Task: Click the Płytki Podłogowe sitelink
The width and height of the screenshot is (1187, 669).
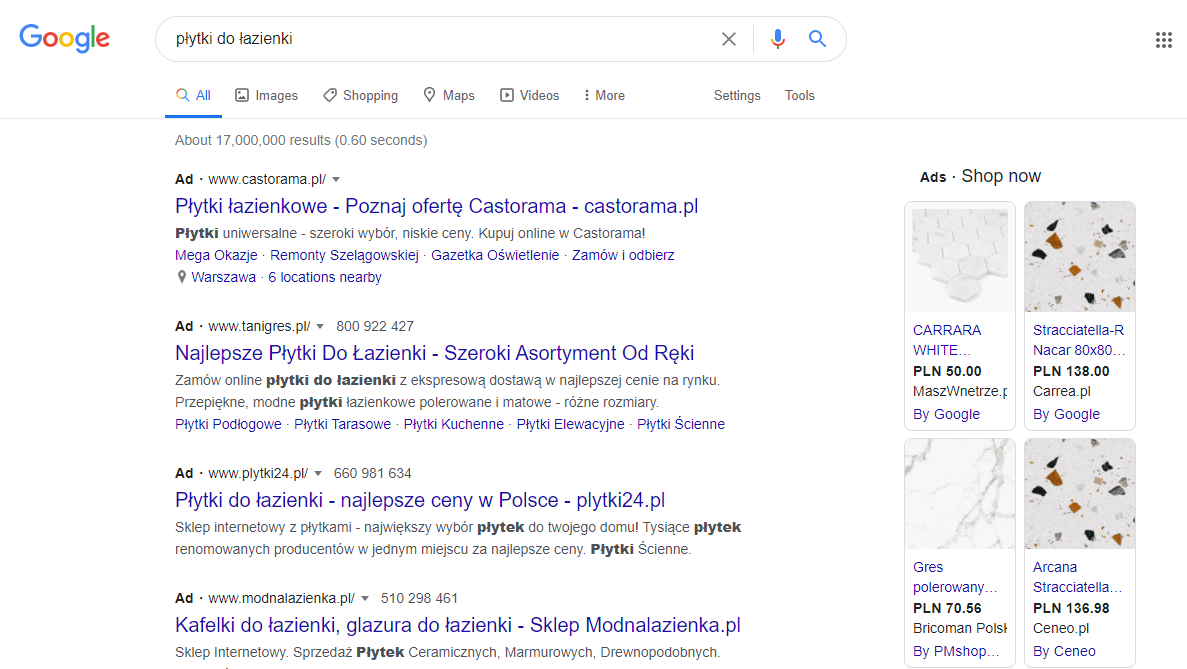Action: click(x=228, y=424)
